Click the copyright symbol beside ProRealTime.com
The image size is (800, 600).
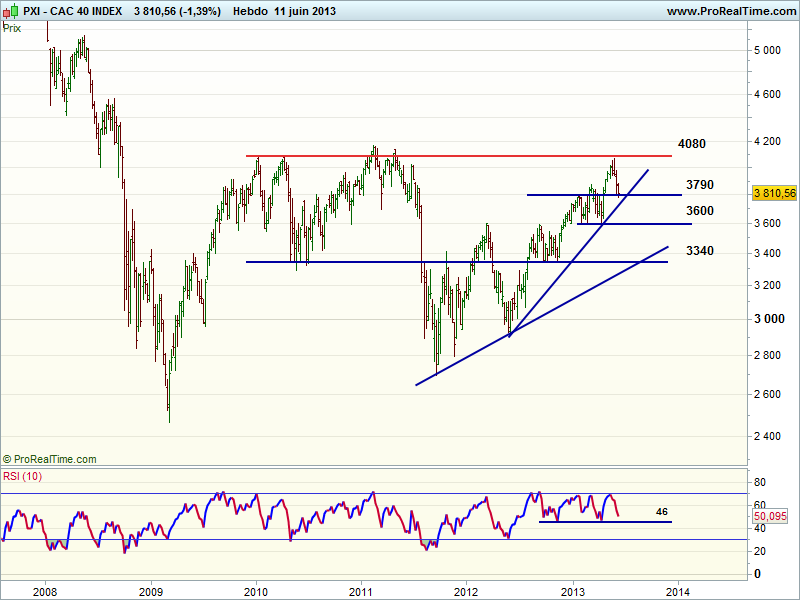click(8, 459)
